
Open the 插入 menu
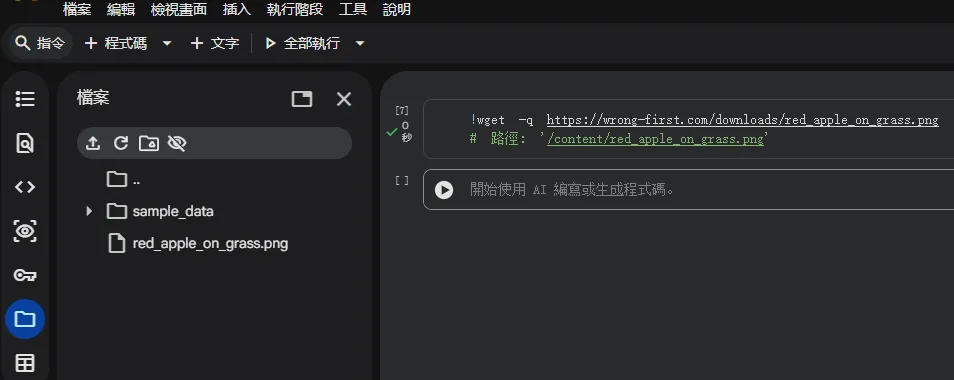237,9
